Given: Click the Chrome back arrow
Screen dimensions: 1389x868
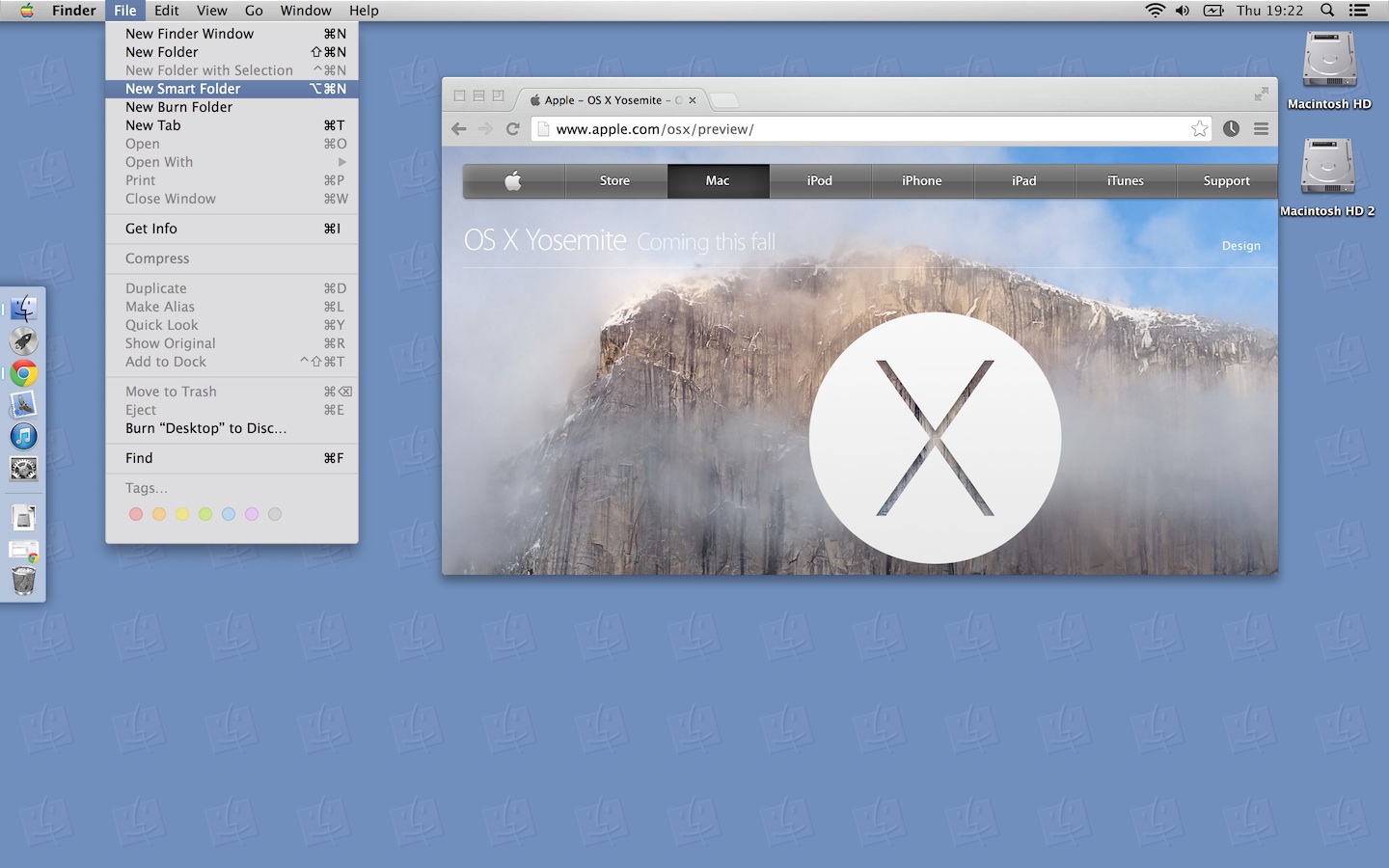Looking at the screenshot, I should click(x=459, y=129).
